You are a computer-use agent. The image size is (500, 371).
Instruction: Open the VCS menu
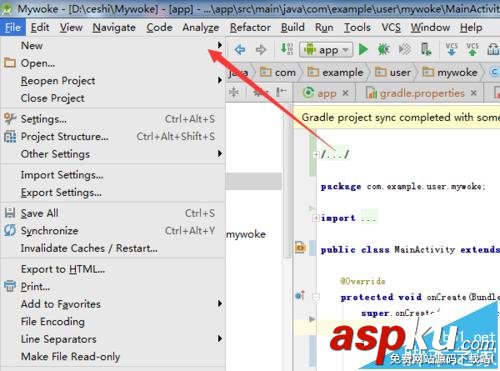391,27
